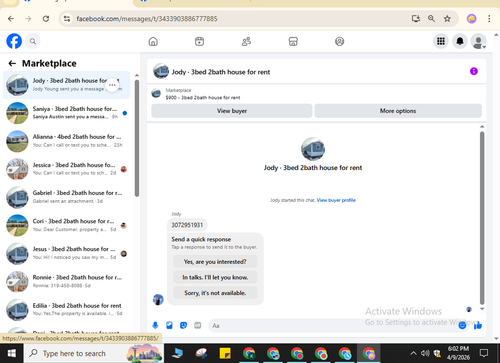Image resolution: width=500 pixels, height=363 pixels.
Task: Open the Video/Reels icon
Action: [x=199, y=41]
